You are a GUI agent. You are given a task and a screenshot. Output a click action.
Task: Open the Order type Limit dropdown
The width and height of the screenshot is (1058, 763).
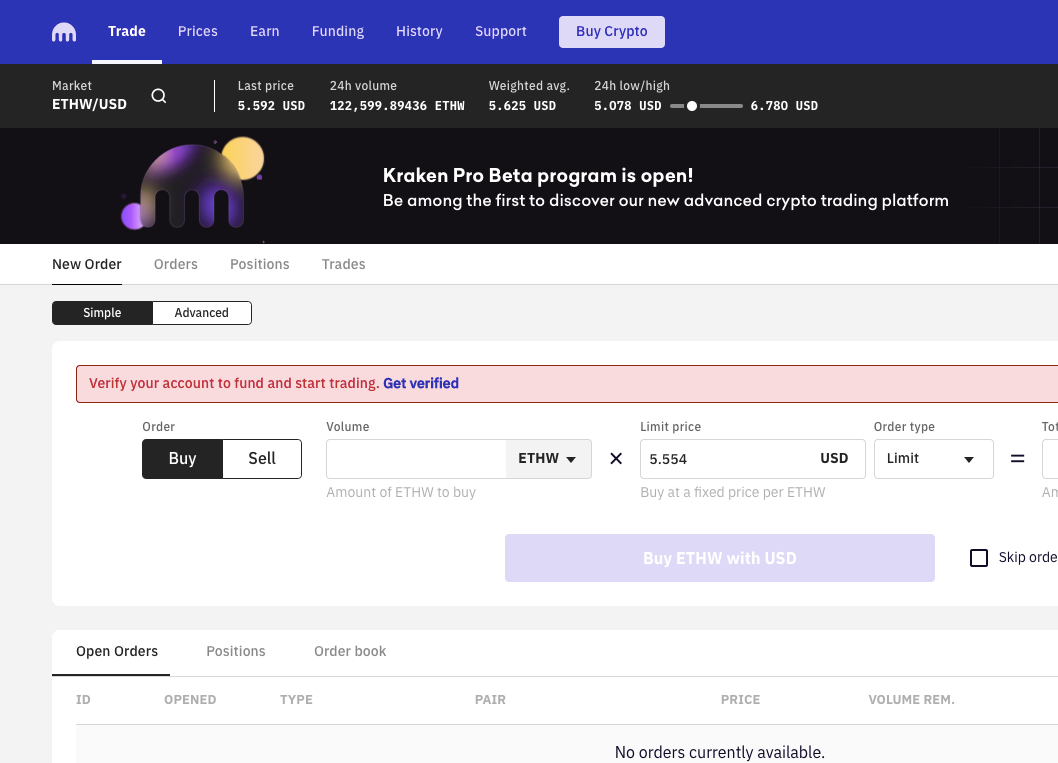(x=933, y=459)
